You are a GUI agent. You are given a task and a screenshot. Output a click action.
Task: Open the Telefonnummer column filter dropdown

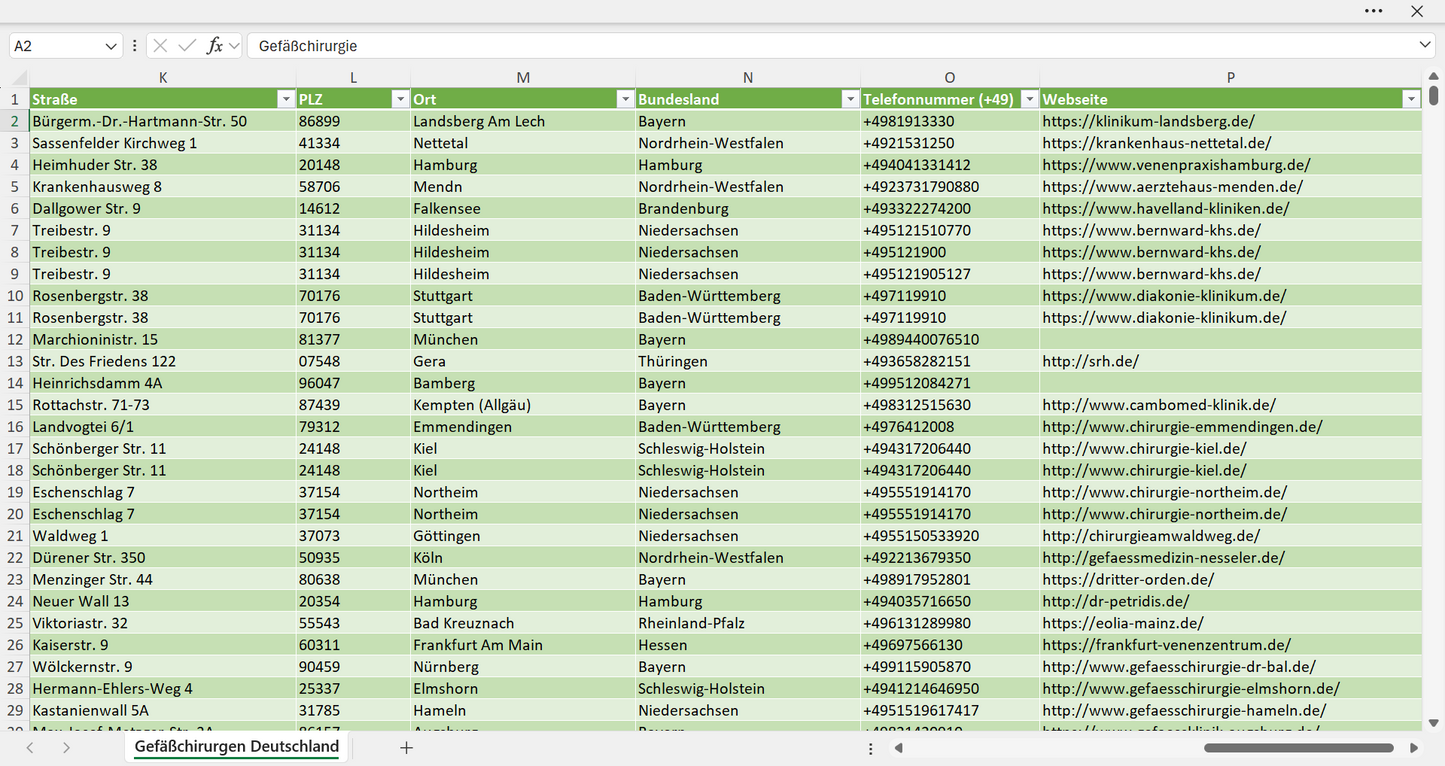(1029, 99)
